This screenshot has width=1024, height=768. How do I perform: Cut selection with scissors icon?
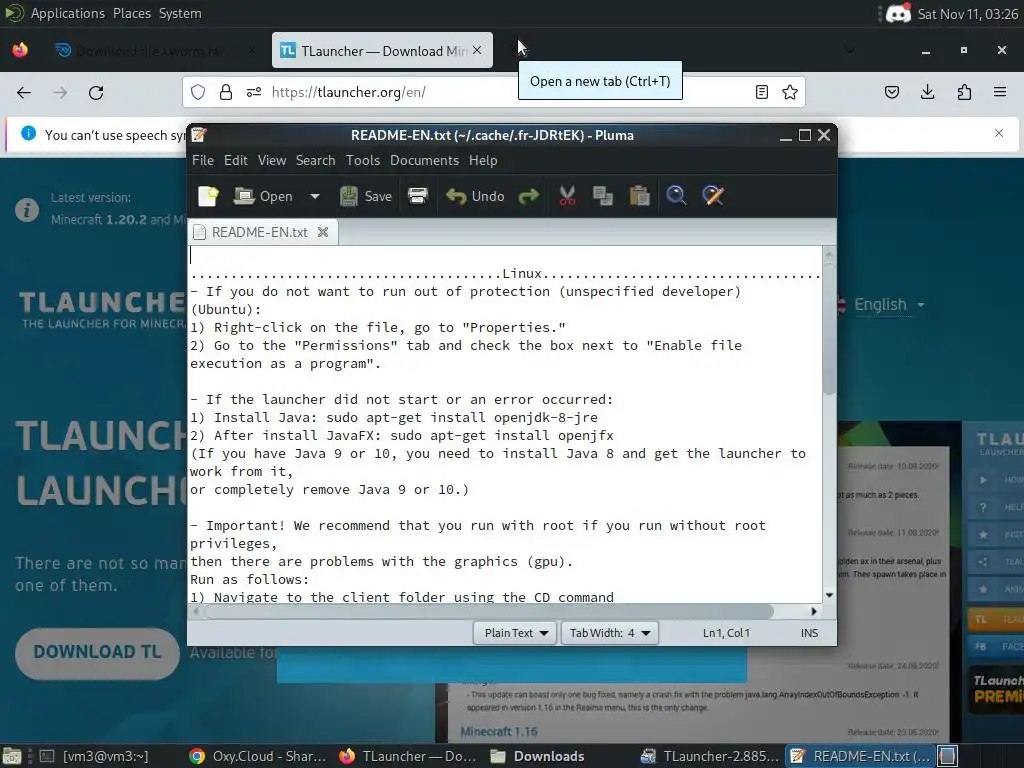(x=567, y=196)
